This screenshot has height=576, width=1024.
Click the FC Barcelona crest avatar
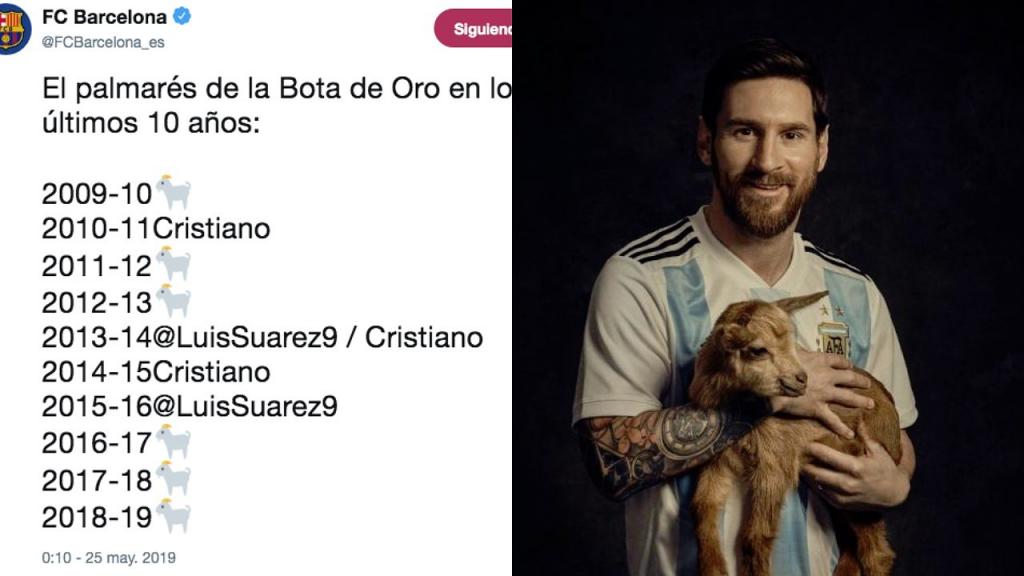[x=14, y=29]
